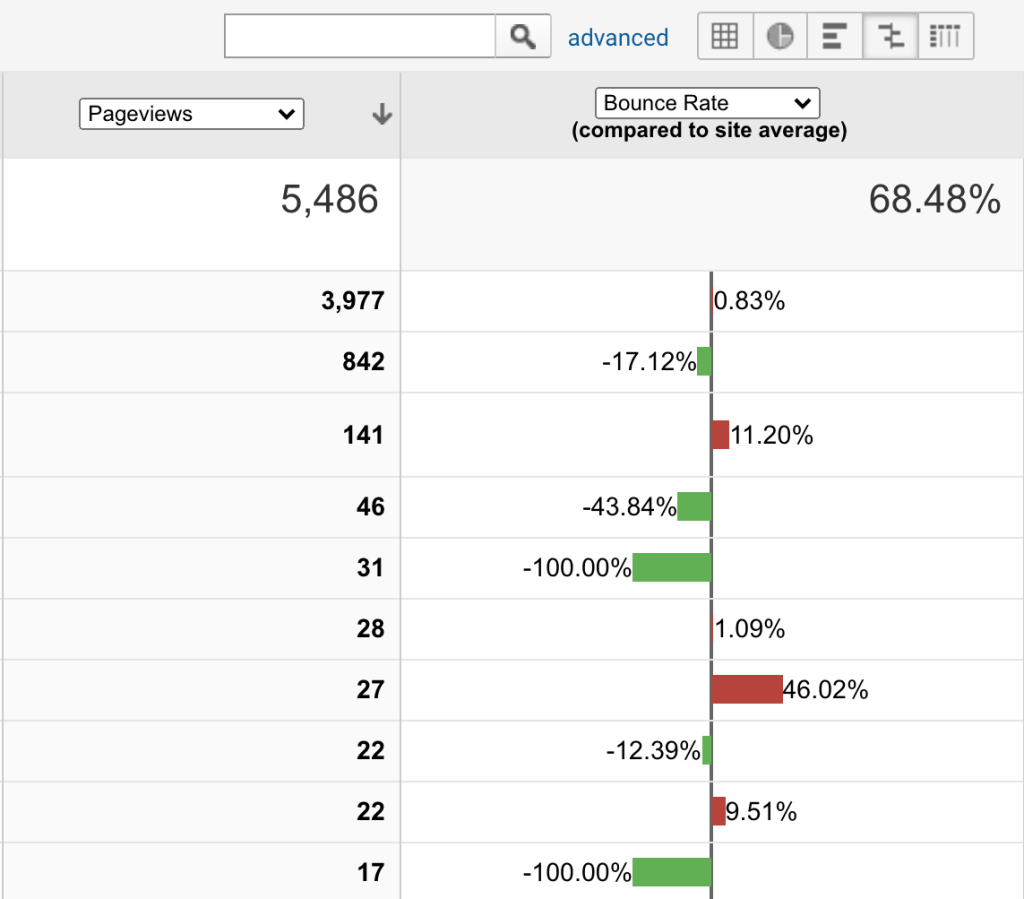The width and height of the screenshot is (1024, 899).
Task: Click the -43.84% bounce rate value
Action: click(630, 507)
